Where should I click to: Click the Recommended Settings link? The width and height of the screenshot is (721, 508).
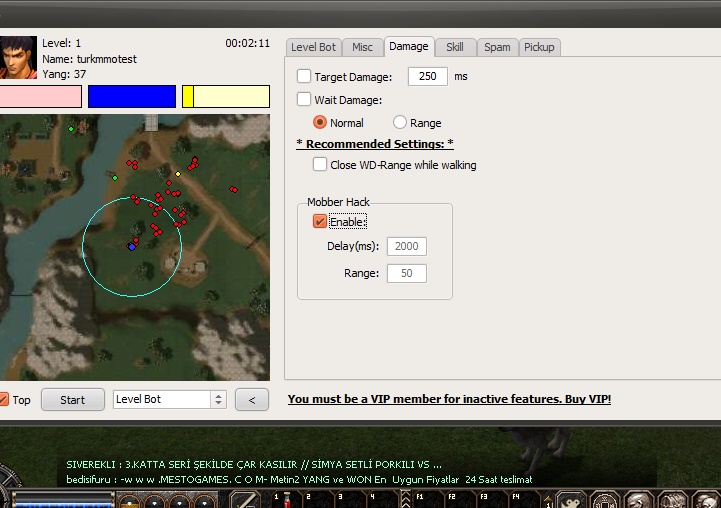click(375, 144)
